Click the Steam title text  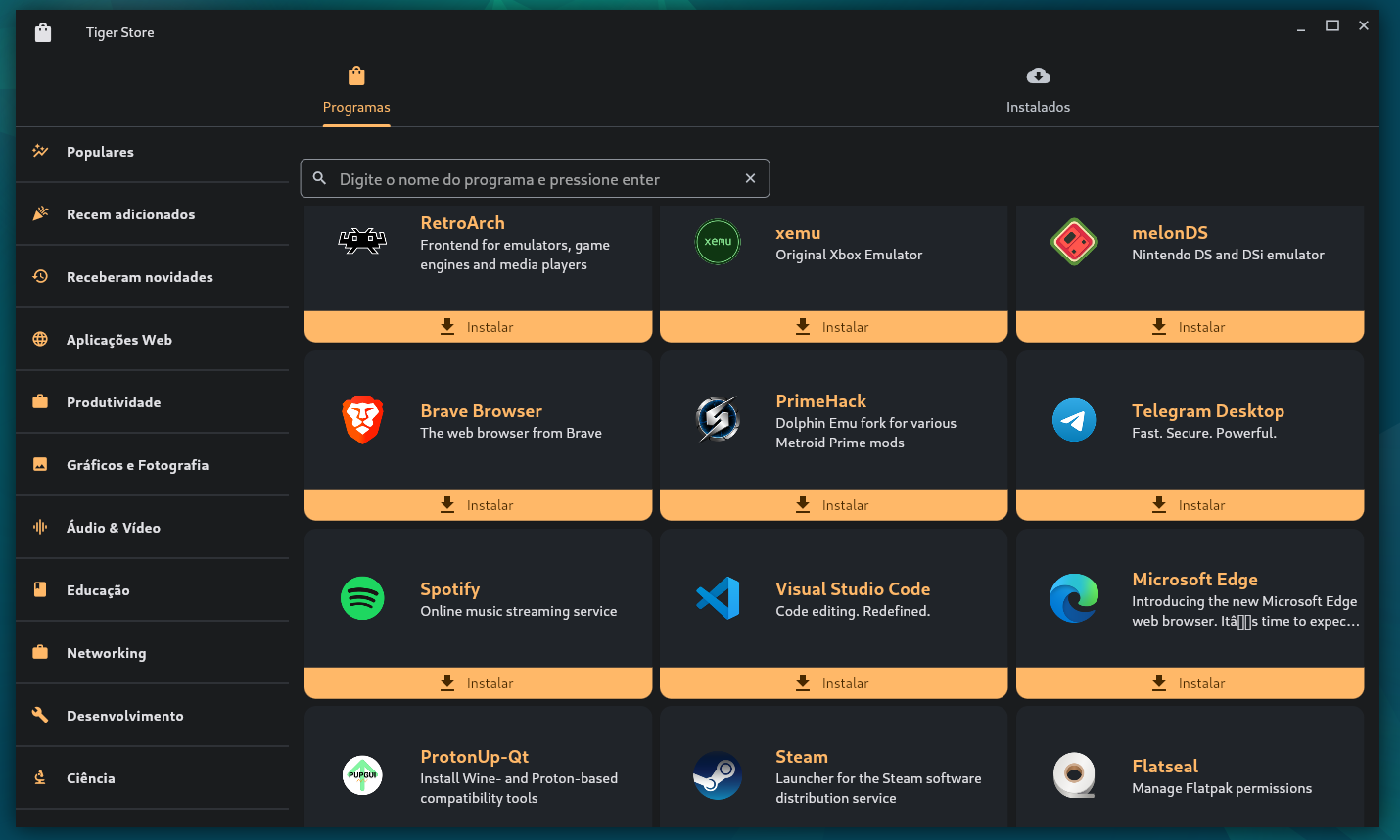pyautogui.click(x=802, y=756)
